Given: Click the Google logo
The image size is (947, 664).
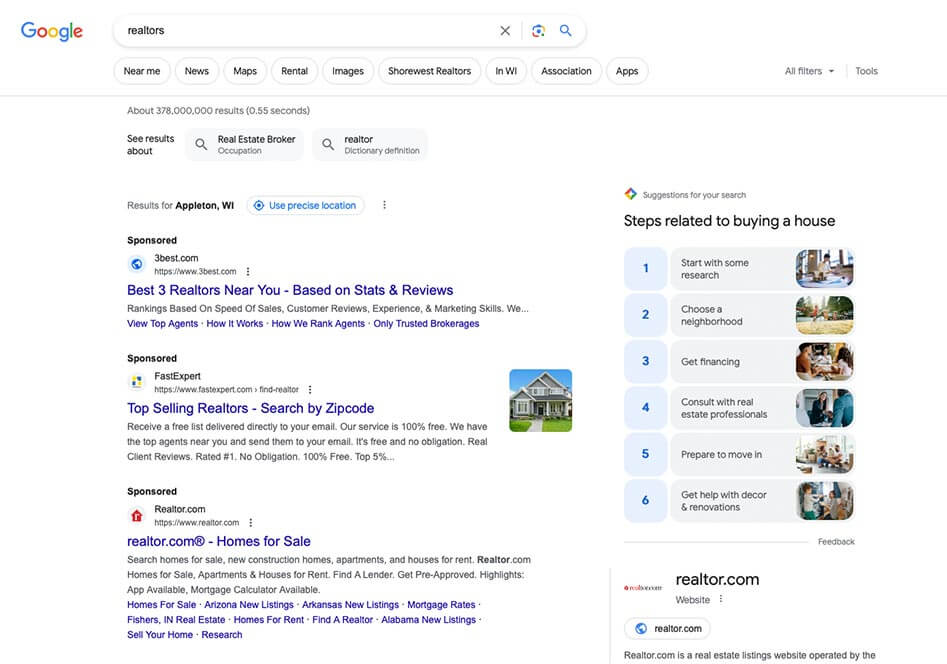Looking at the screenshot, I should click(52, 31).
